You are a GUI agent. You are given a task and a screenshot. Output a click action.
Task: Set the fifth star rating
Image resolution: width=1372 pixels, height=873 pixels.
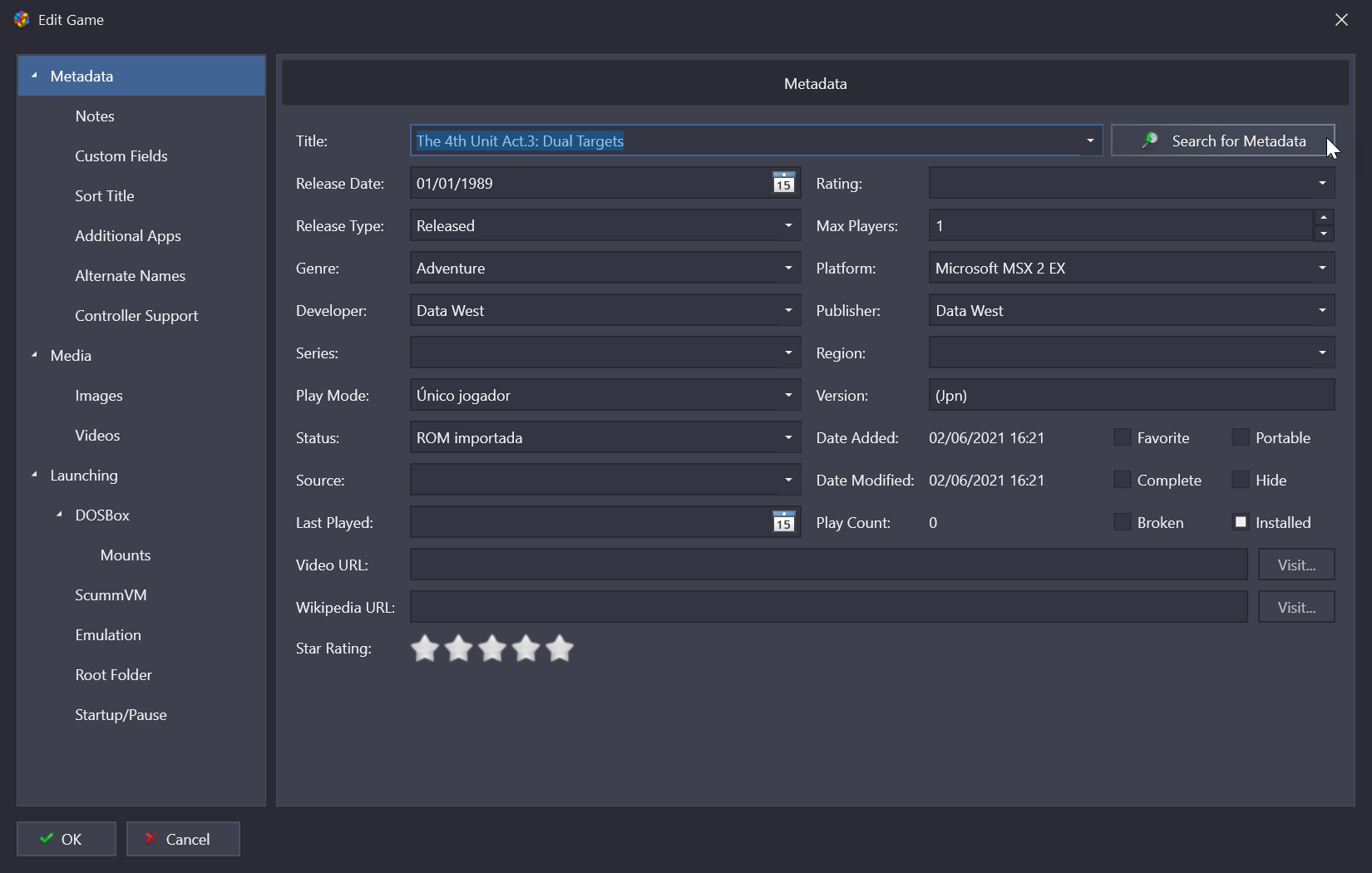click(560, 649)
